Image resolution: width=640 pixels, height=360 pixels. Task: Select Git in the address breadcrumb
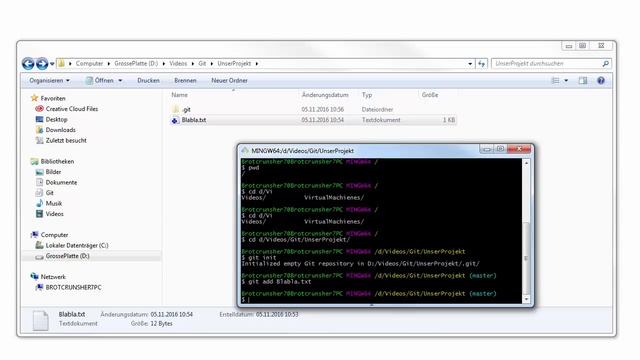click(x=202, y=64)
